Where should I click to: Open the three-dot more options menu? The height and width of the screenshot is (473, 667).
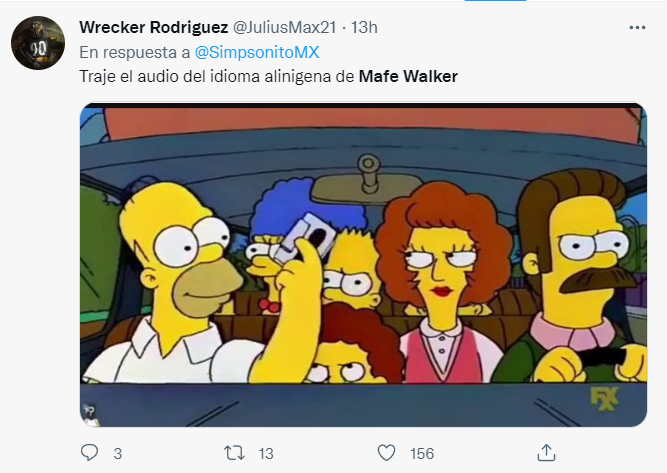(x=637, y=28)
